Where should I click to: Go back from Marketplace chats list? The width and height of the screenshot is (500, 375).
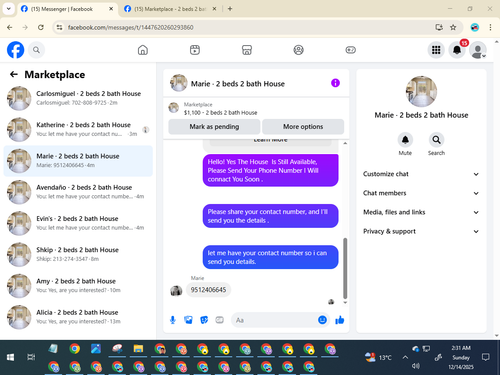(x=14, y=74)
